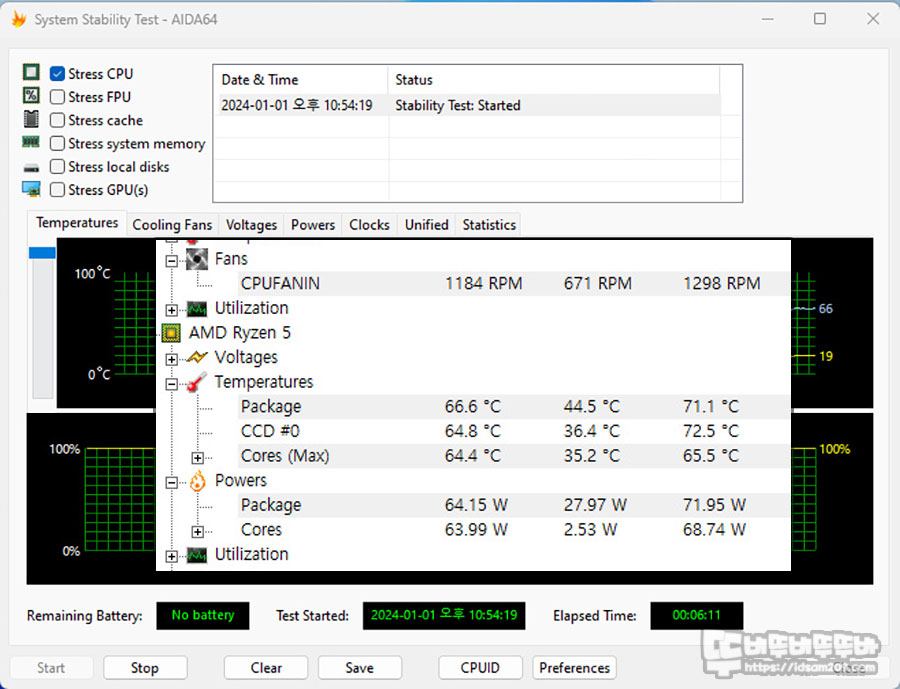Open the Statistics tab
Image resolution: width=900 pixels, height=689 pixels.
pos(489,224)
